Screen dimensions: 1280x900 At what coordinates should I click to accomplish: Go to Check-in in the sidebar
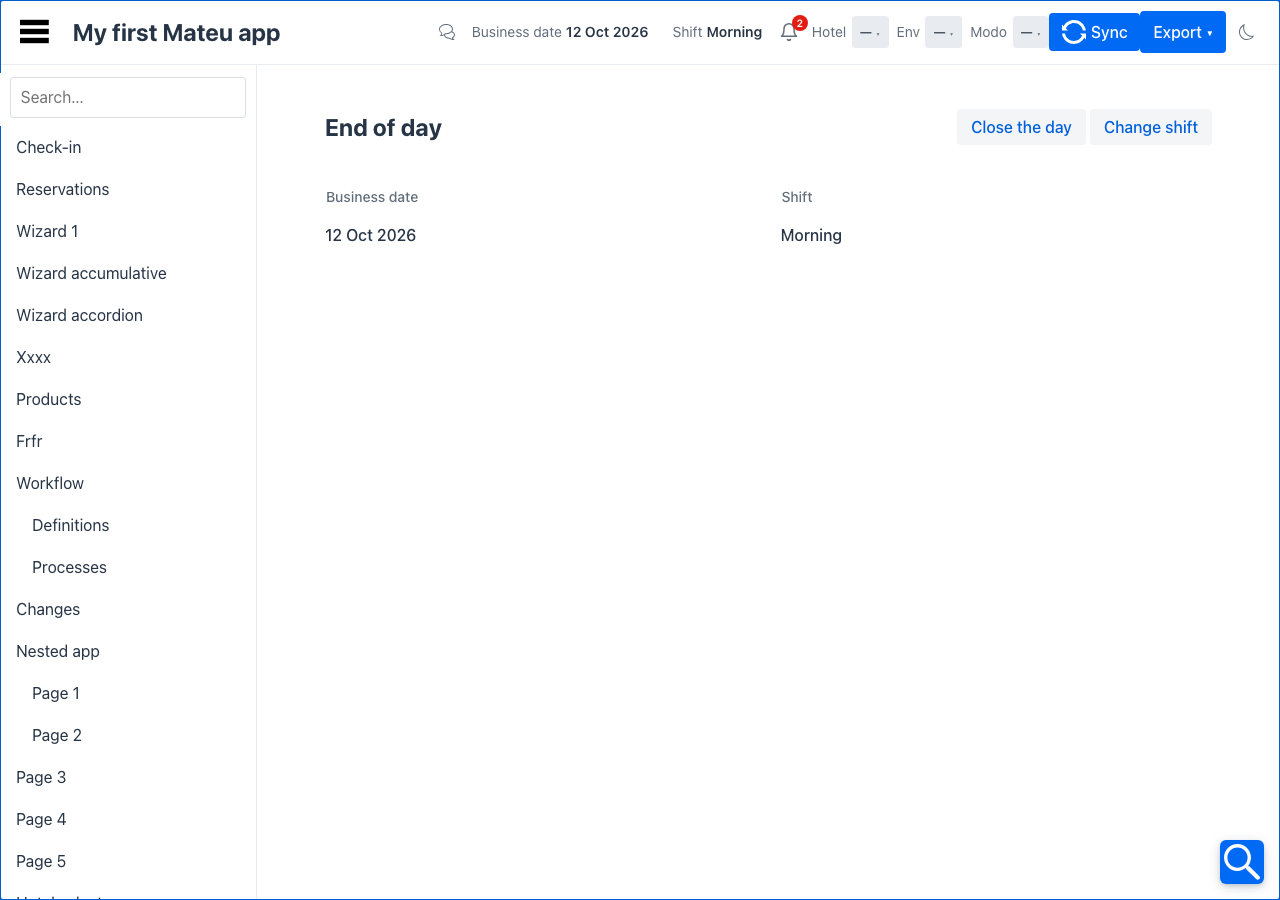(49, 147)
